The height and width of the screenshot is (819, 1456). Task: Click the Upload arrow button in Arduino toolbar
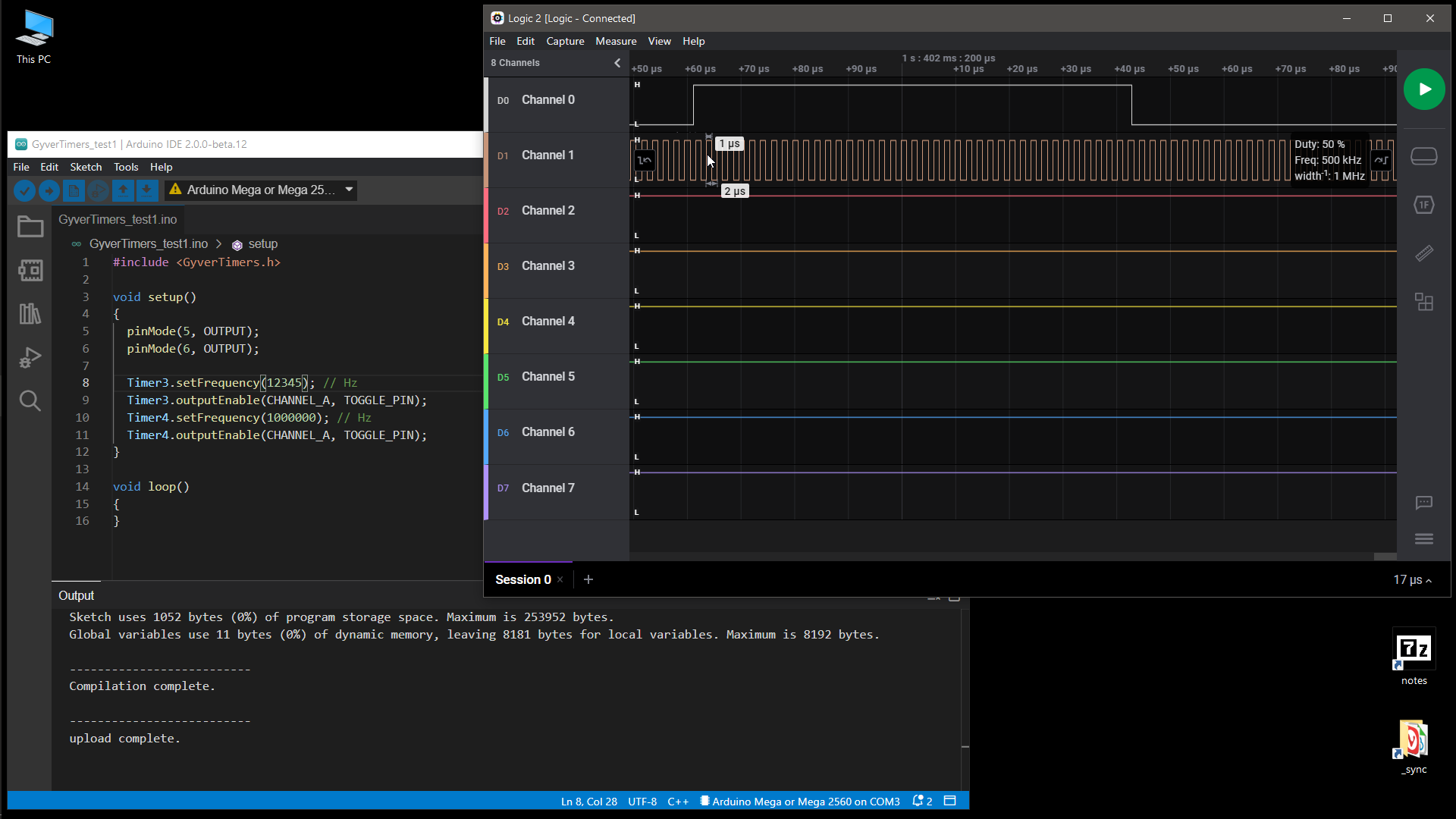point(49,190)
